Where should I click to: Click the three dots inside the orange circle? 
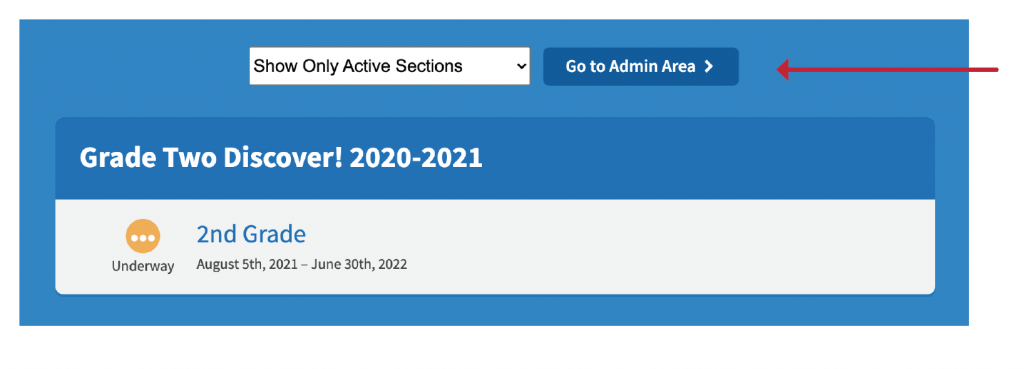coord(142,238)
